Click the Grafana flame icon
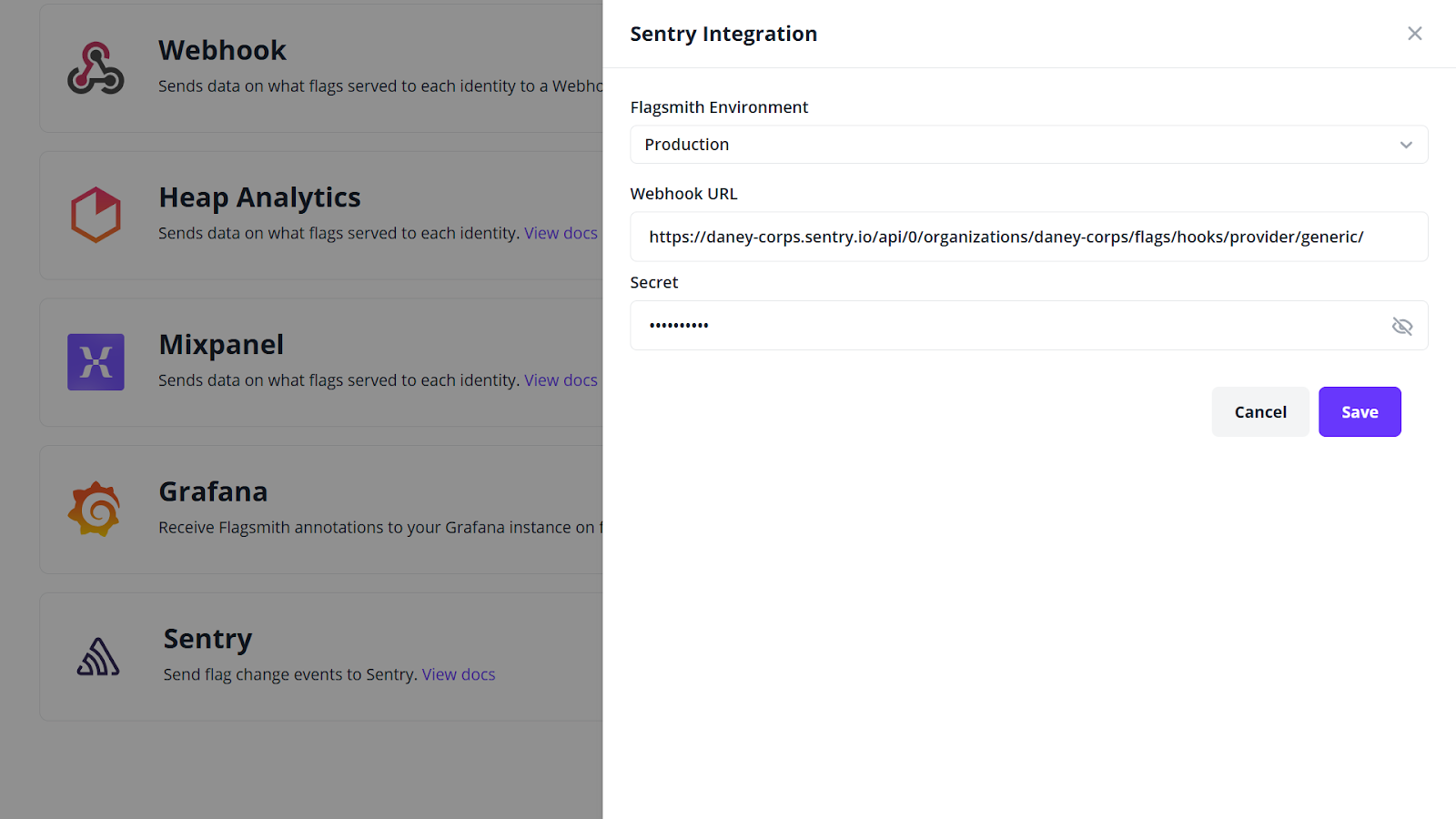 coord(96,510)
